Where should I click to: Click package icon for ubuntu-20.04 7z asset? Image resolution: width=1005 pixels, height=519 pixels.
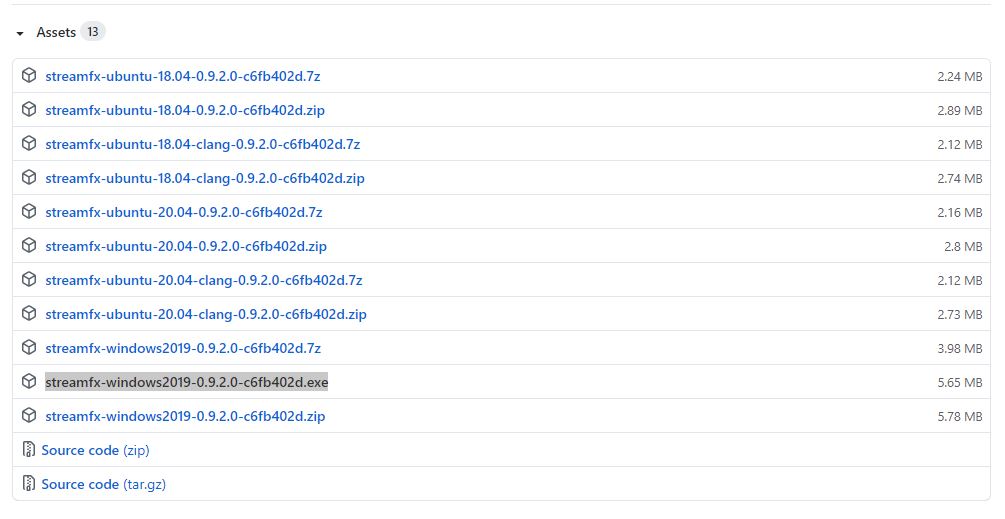pyautogui.click(x=29, y=211)
